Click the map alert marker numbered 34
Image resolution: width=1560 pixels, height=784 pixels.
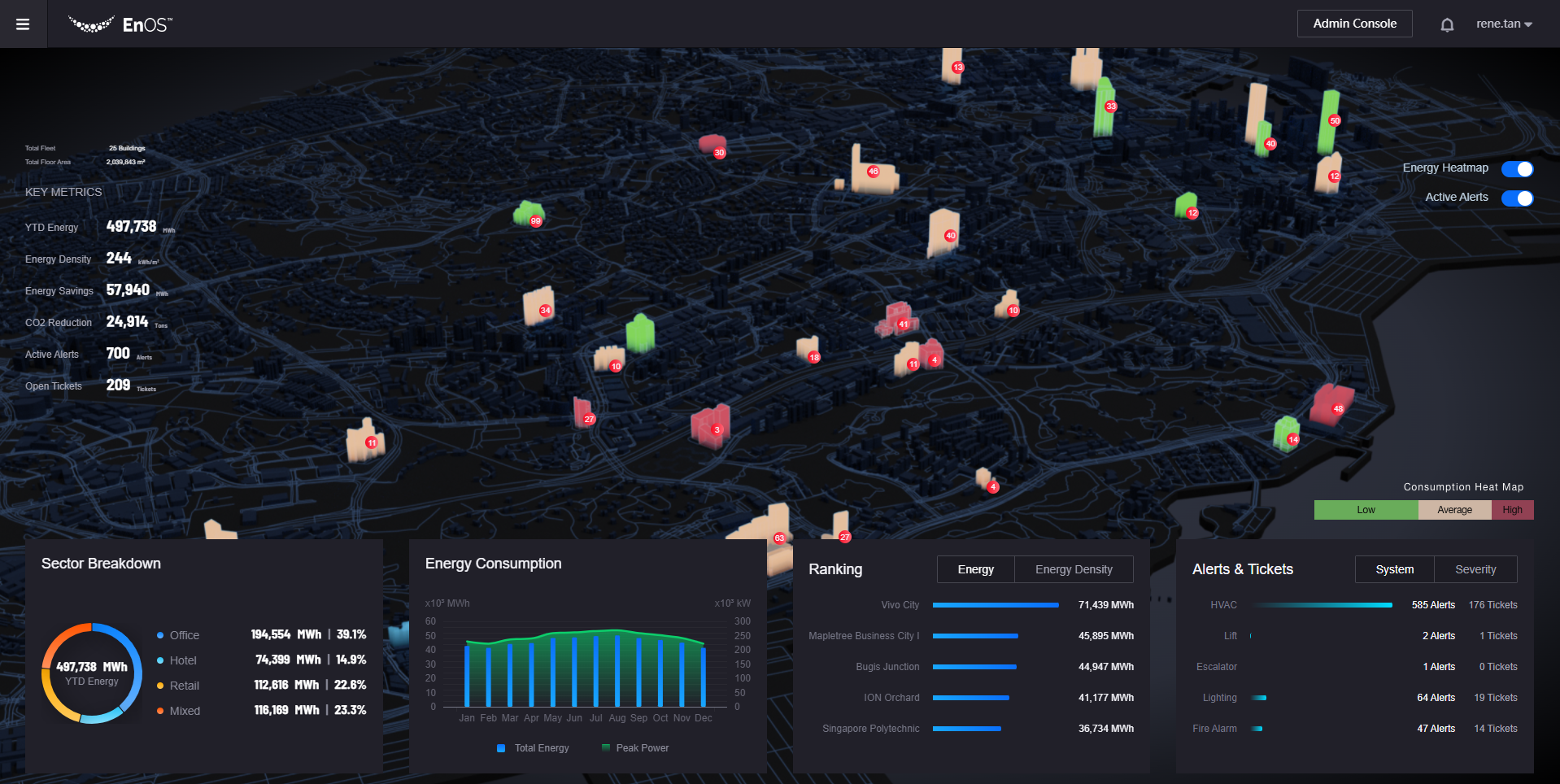pos(545,311)
